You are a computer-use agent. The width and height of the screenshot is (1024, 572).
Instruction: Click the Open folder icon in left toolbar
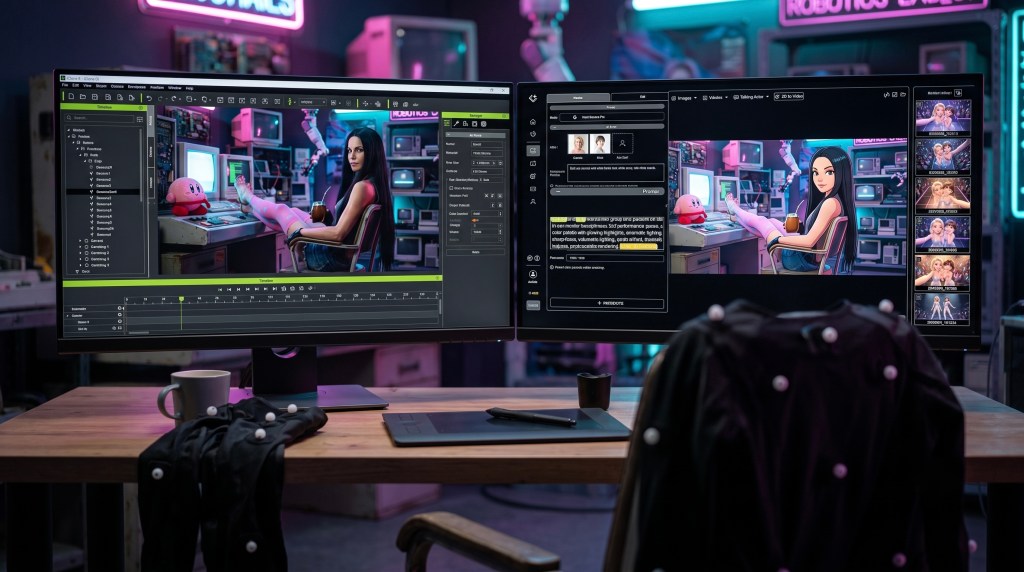83,97
